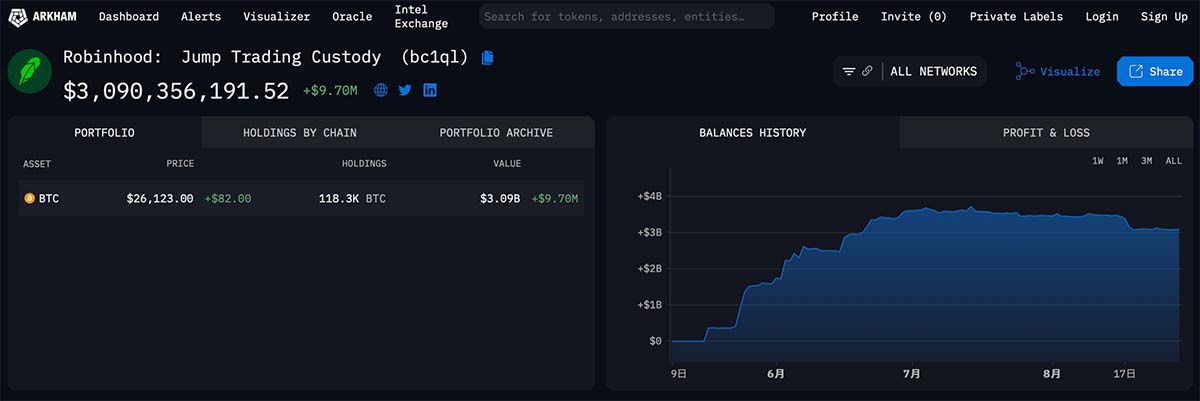Click the Arkham logo icon
1200x401 pixels.
pyautogui.click(x=16, y=16)
